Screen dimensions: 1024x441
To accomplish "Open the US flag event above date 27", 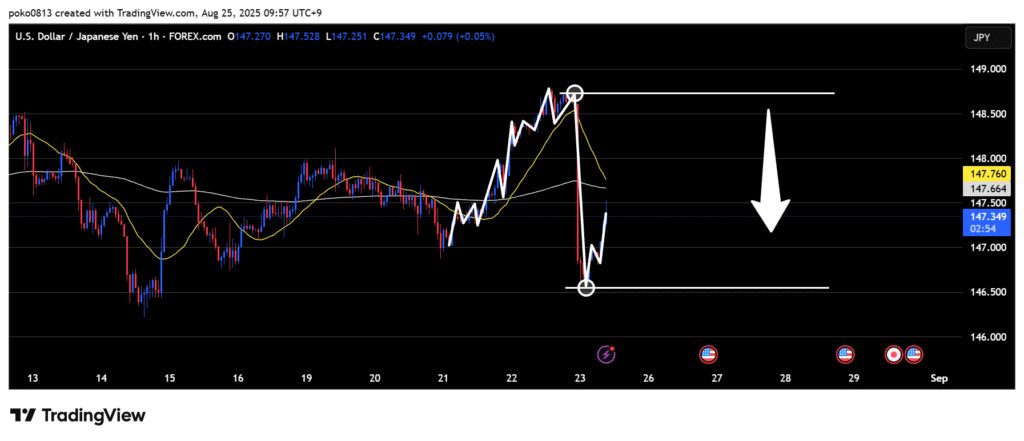I will pyautogui.click(x=709, y=353).
